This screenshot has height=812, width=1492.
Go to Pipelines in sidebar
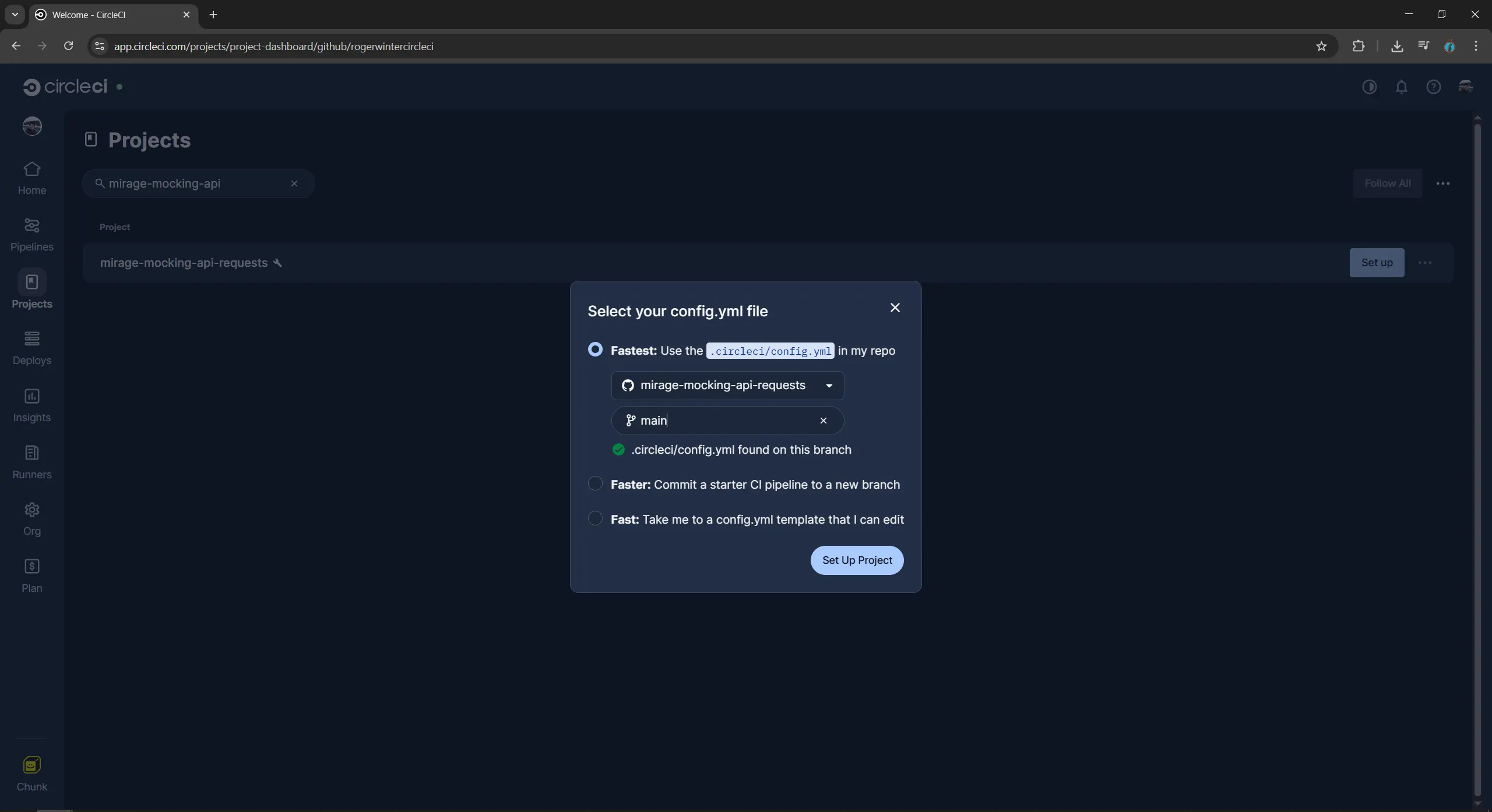tap(31, 235)
